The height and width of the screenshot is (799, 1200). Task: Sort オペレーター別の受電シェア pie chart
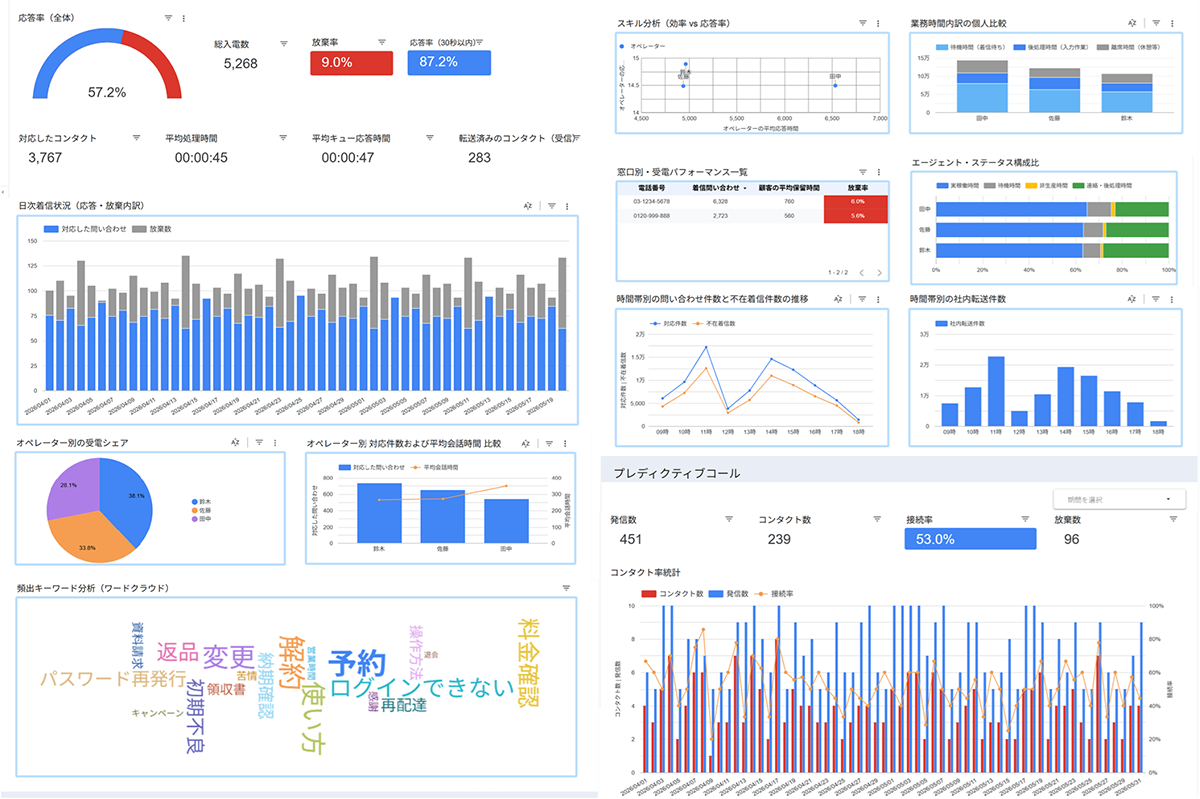pos(237,442)
